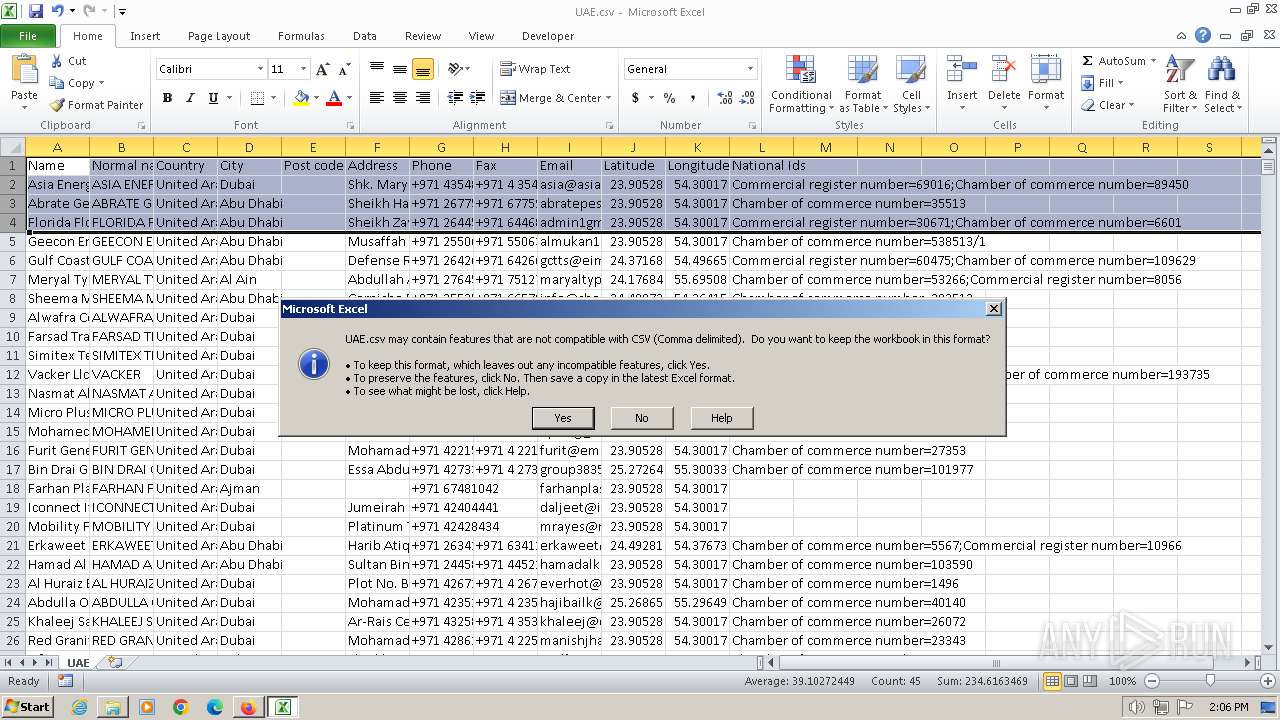Open Cell Styles gallery
1280x720 pixels.
point(909,85)
